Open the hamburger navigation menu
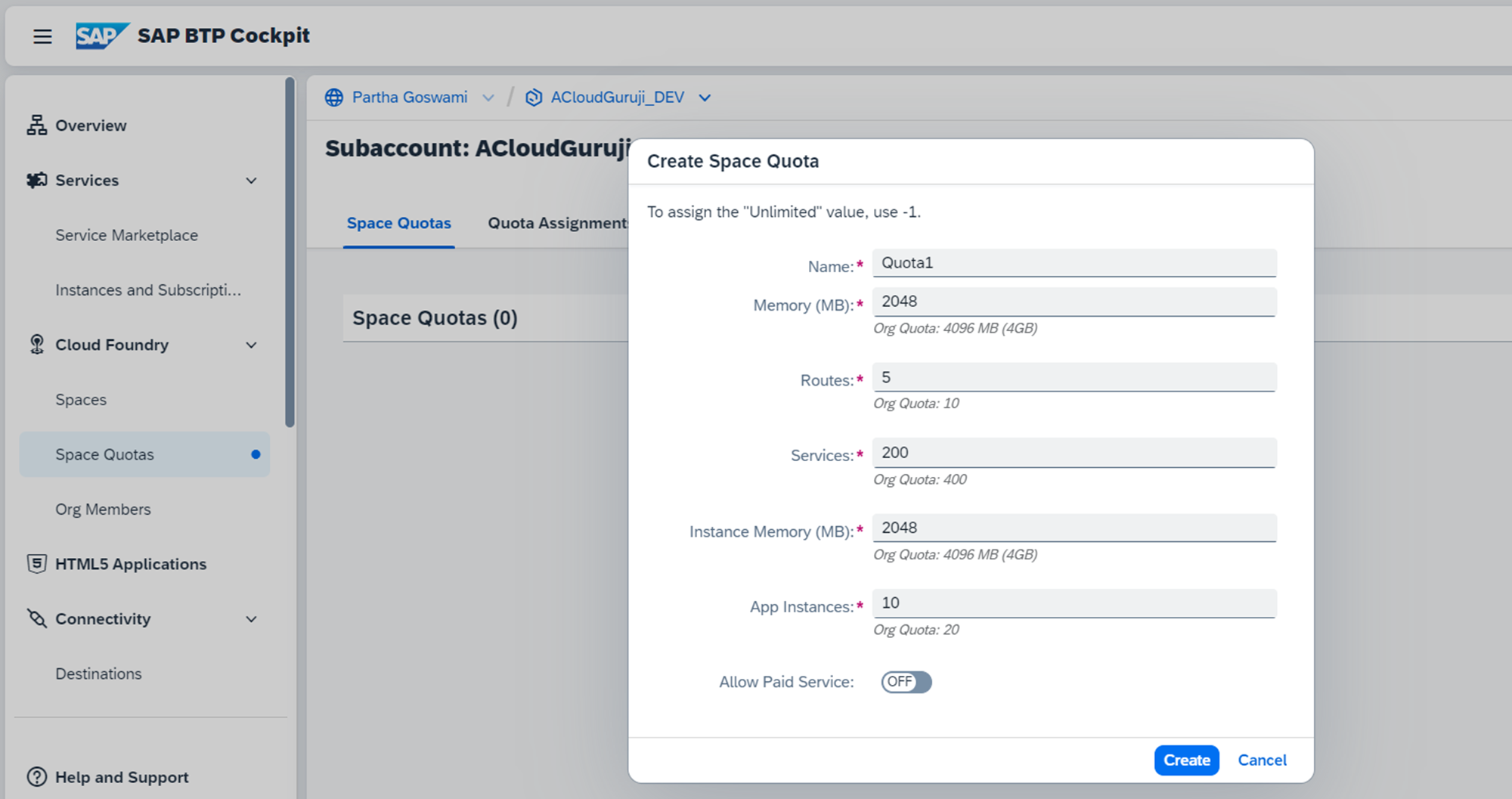This screenshot has height=799, width=1512. point(42,36)
